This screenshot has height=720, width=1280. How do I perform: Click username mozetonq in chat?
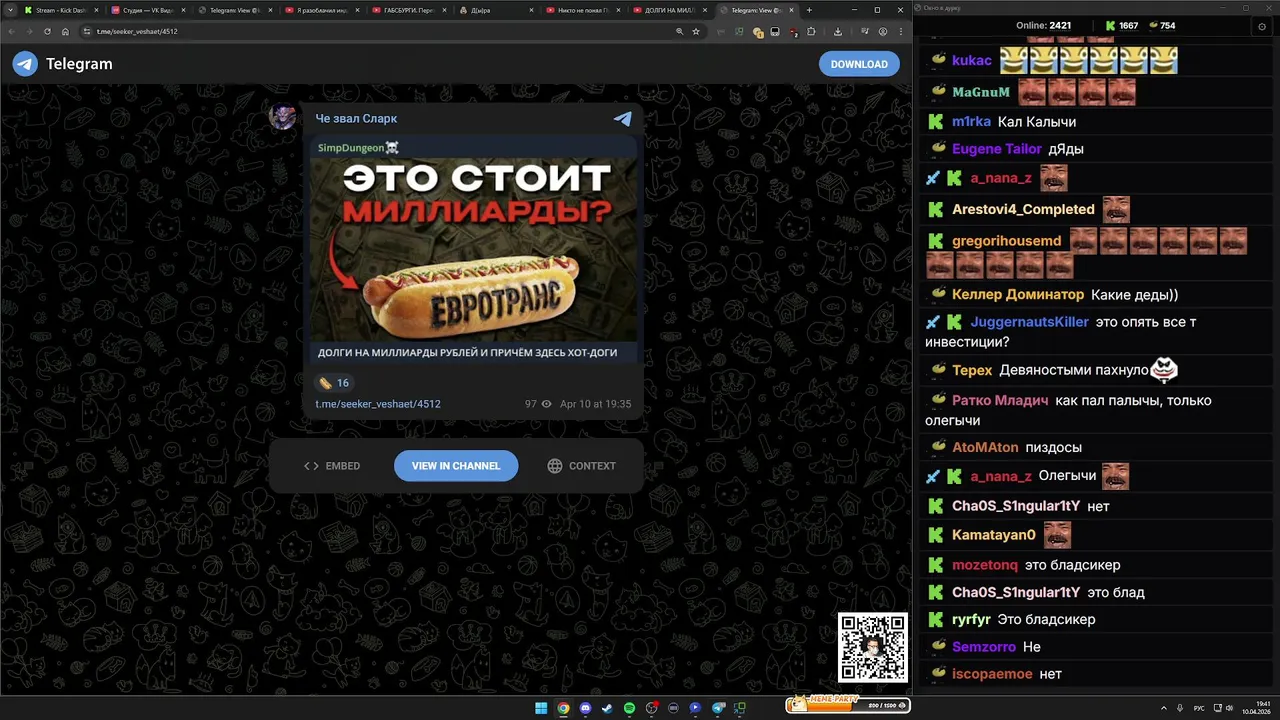pos(985,565)
